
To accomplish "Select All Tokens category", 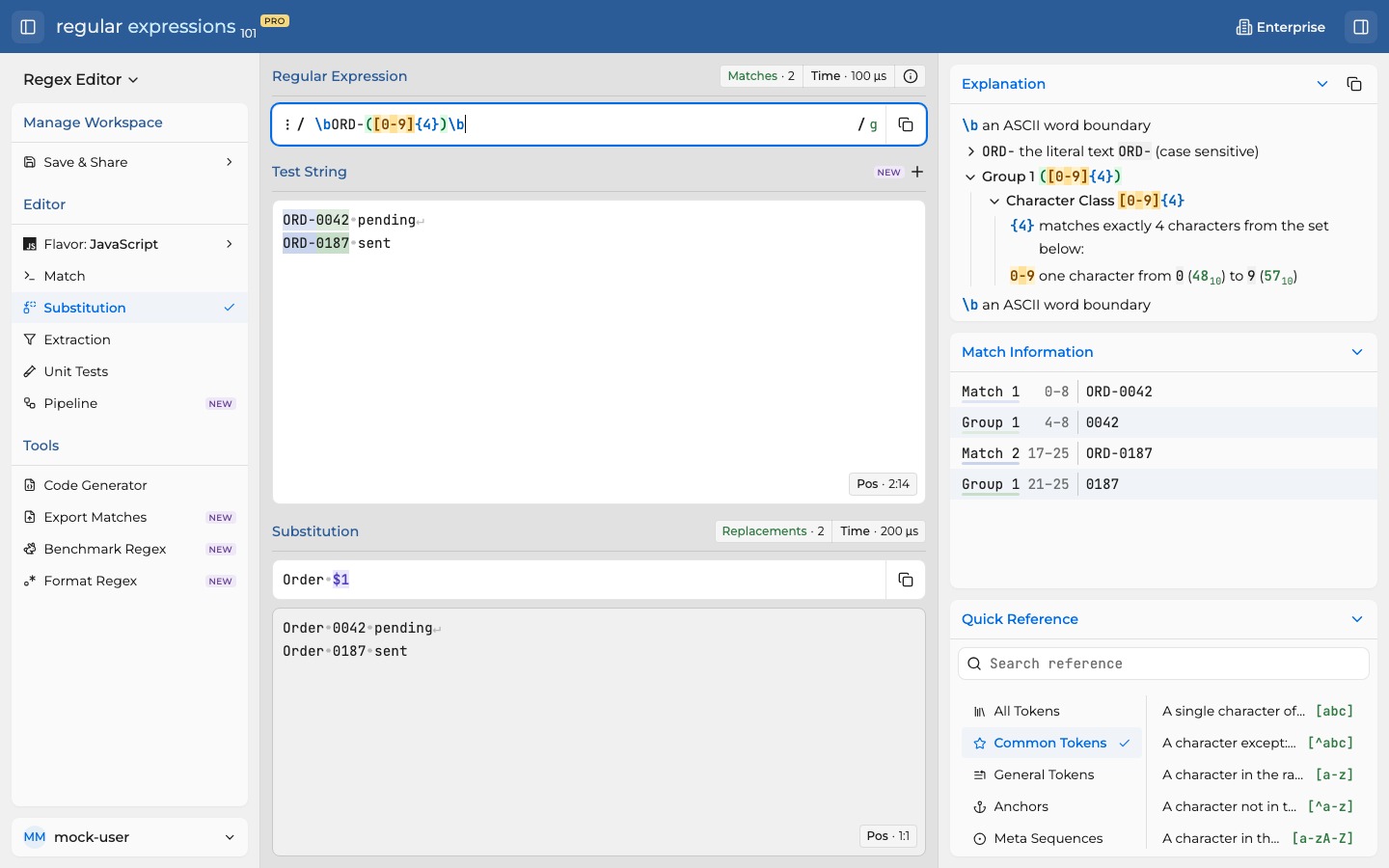I will point(1051,711).
